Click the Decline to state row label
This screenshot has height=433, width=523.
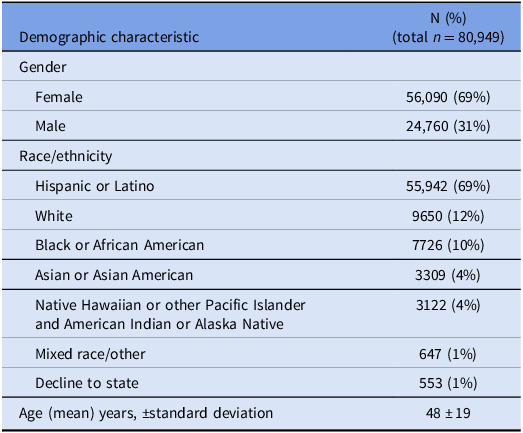(87, 383)
